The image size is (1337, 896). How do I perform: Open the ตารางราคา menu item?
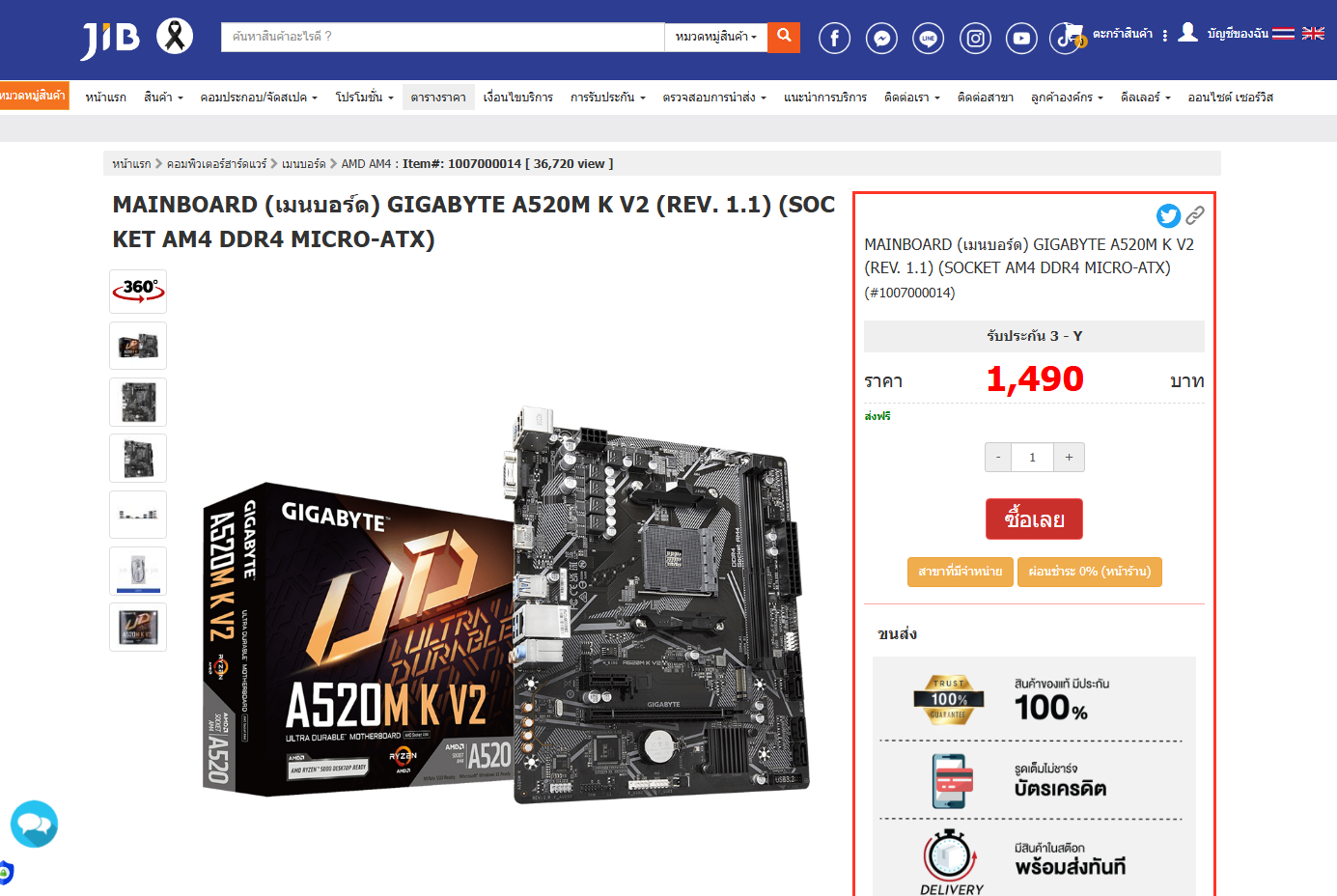[438, 97]
